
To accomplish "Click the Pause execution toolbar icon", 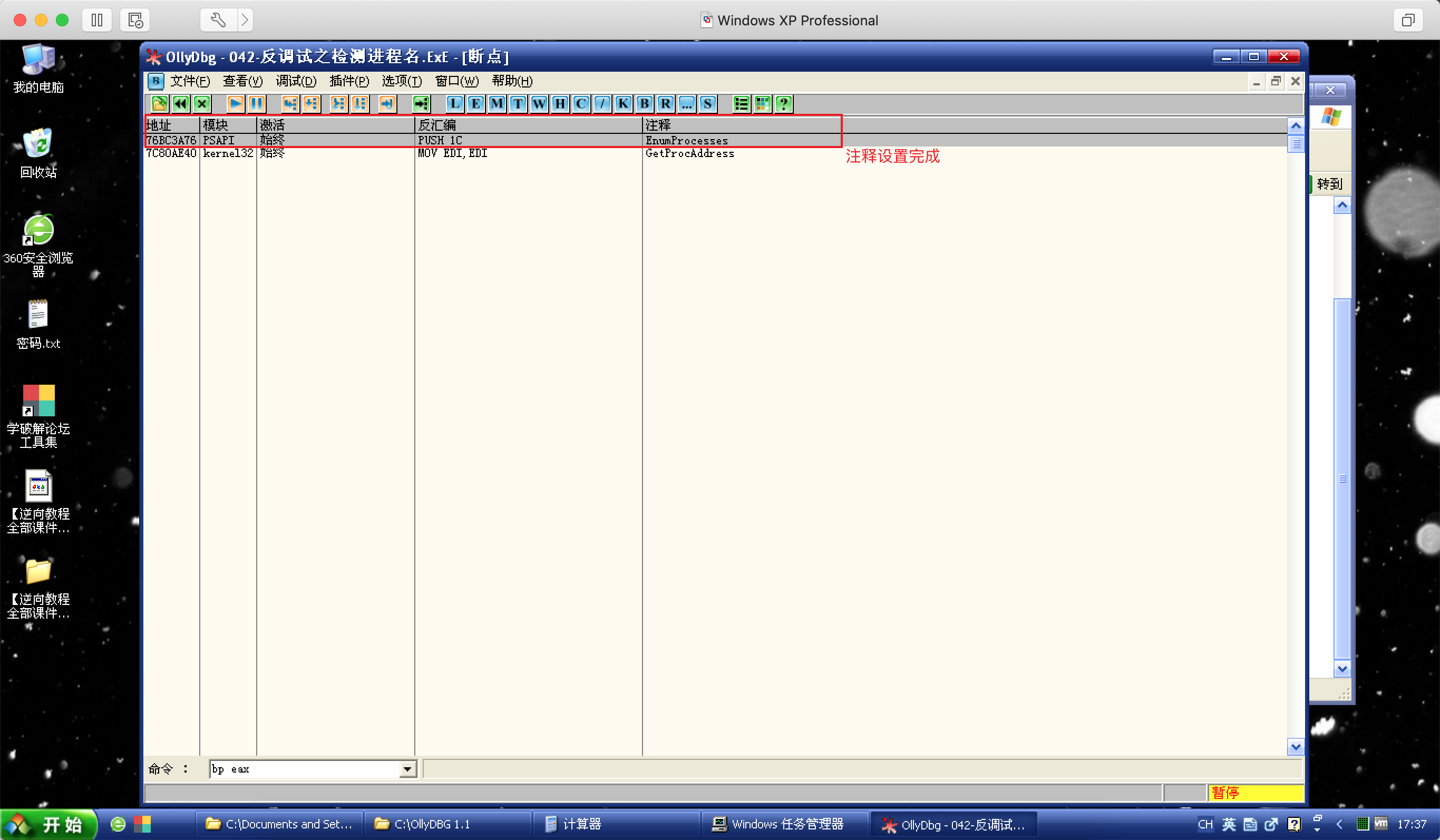I will [256, 103].
